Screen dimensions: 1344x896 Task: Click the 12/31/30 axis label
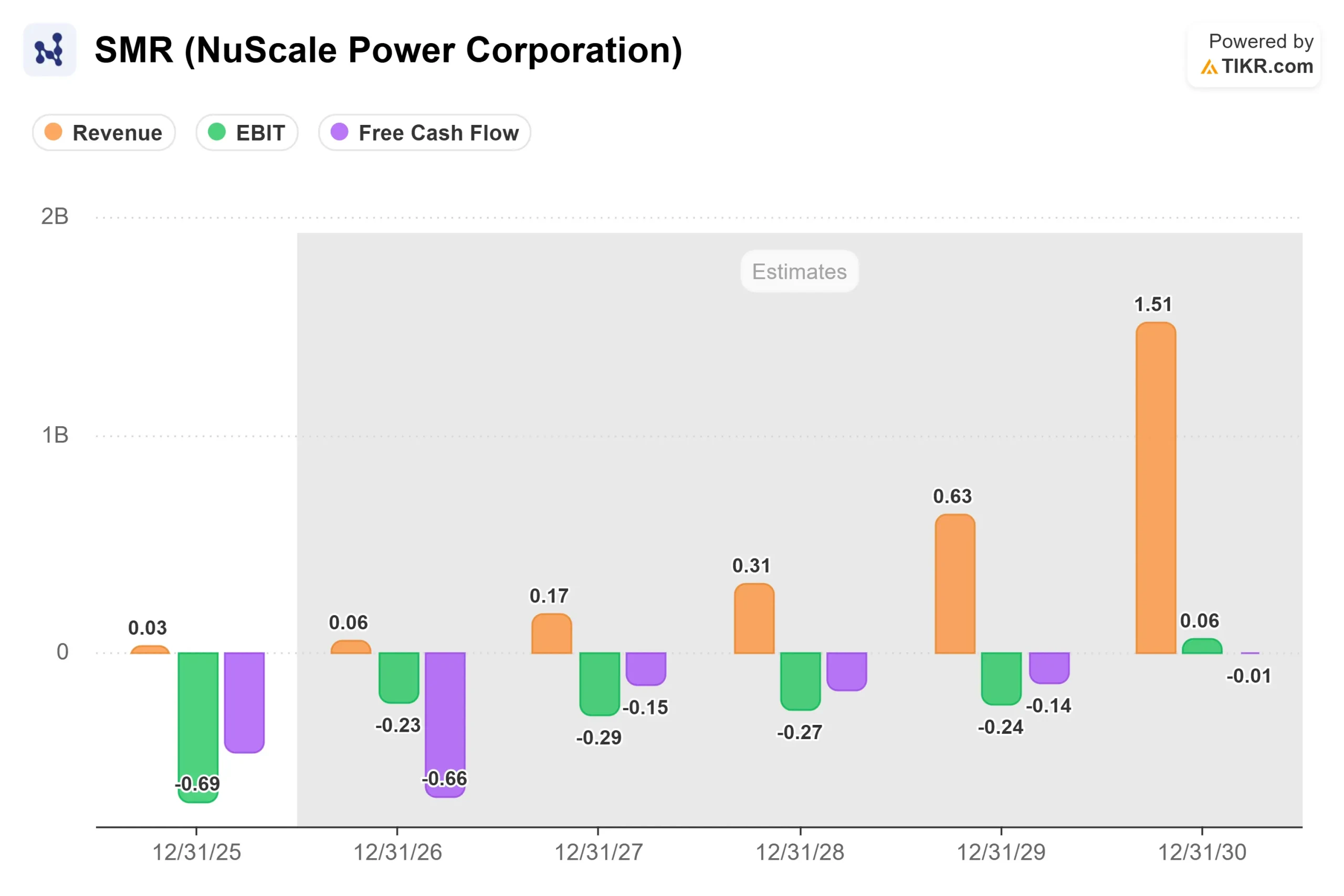coord(1202,852)
